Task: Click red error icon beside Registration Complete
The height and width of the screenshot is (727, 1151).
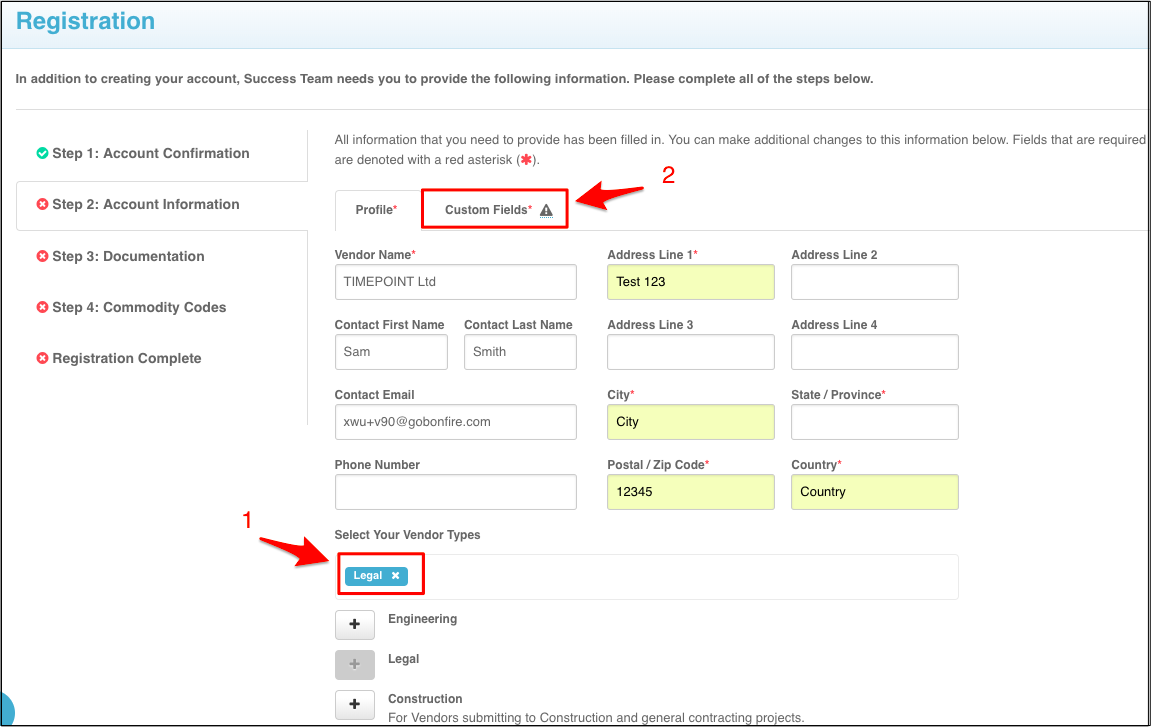Action: [42, 359]
